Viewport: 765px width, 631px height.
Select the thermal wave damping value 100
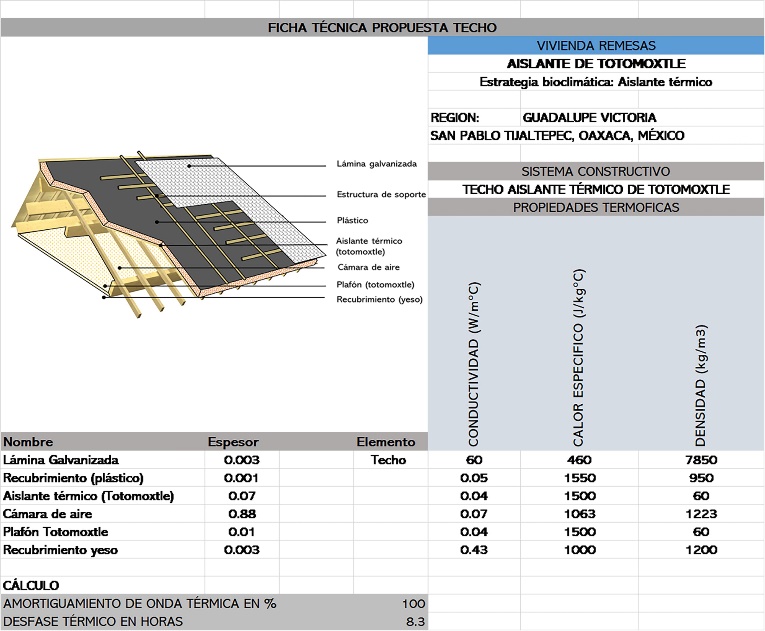[412, 603]
